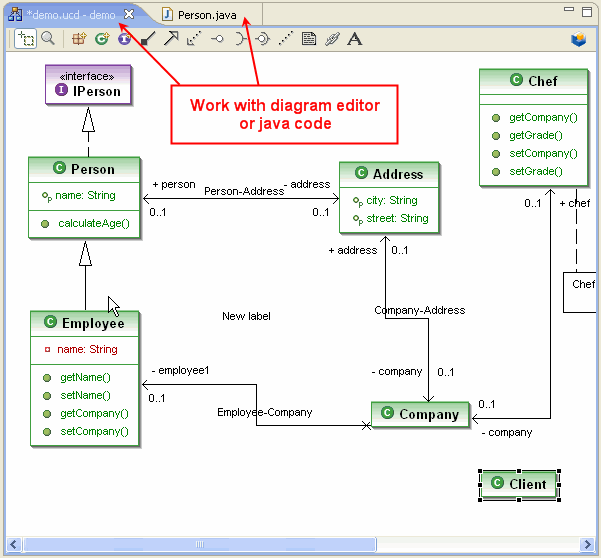The width and height of the screenshot is (601, 558).
Task: Click the Company-Address association label
Action: coord(420,310)
